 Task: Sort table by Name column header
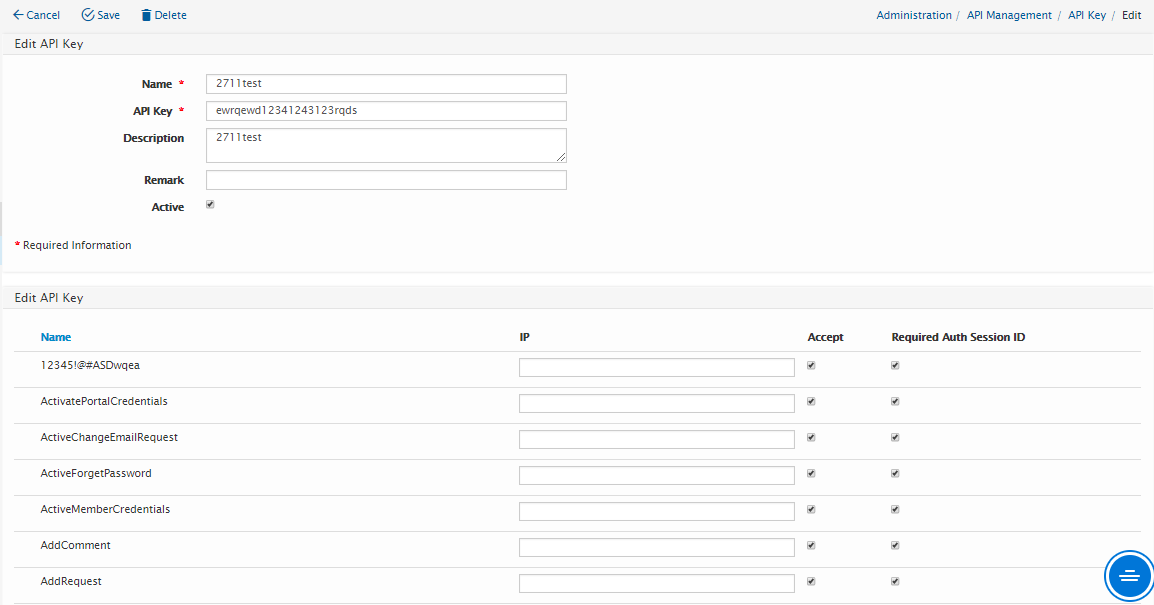(x=56, y=337)
